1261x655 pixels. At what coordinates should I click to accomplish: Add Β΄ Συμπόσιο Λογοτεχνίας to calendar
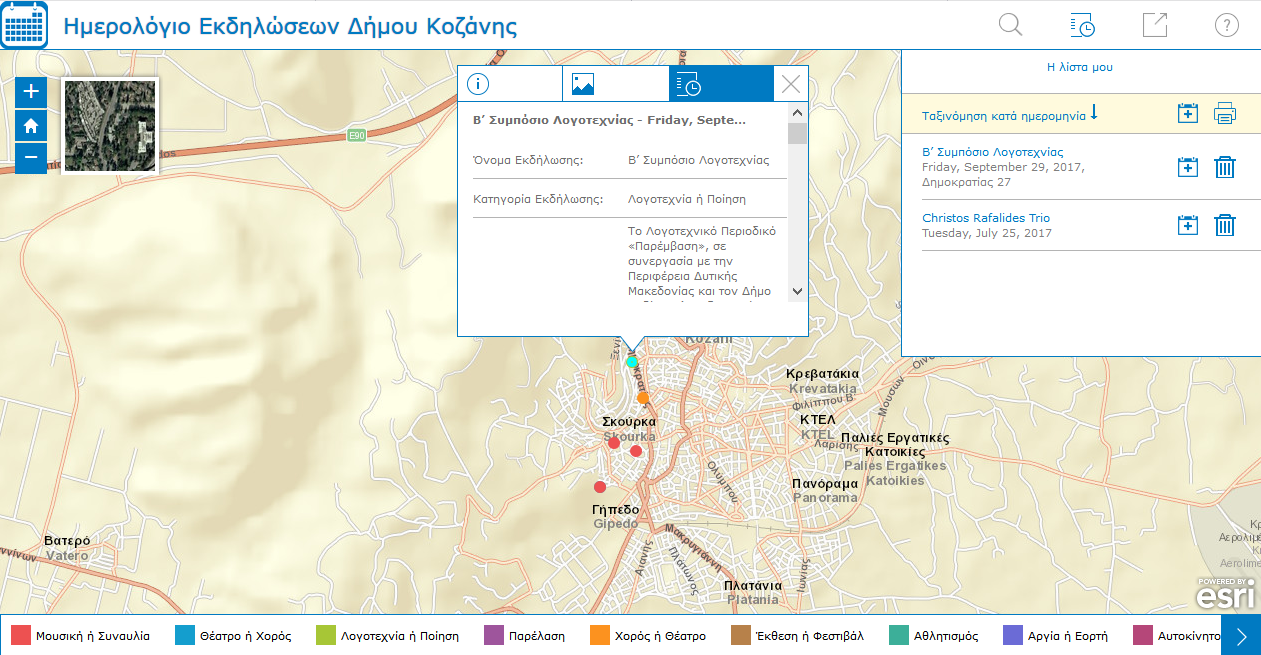point(1187,167)
